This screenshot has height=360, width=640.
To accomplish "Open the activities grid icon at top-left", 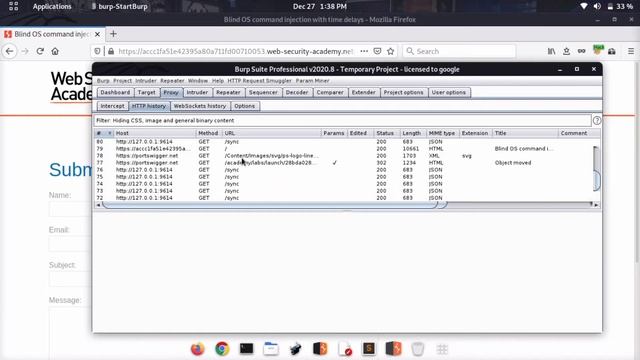I will pyautogui.click(x=13, y=7).
